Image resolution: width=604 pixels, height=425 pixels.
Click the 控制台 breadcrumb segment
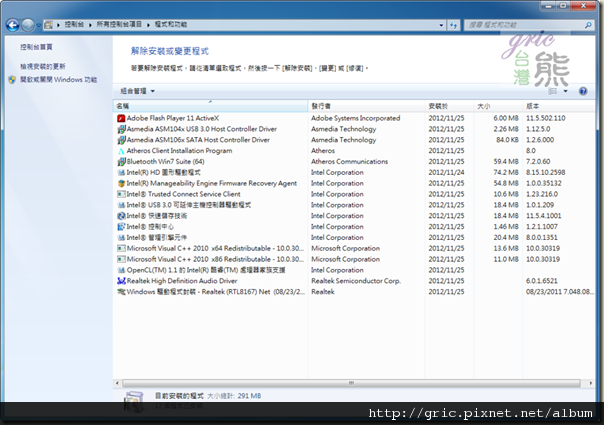coord(74,25)
